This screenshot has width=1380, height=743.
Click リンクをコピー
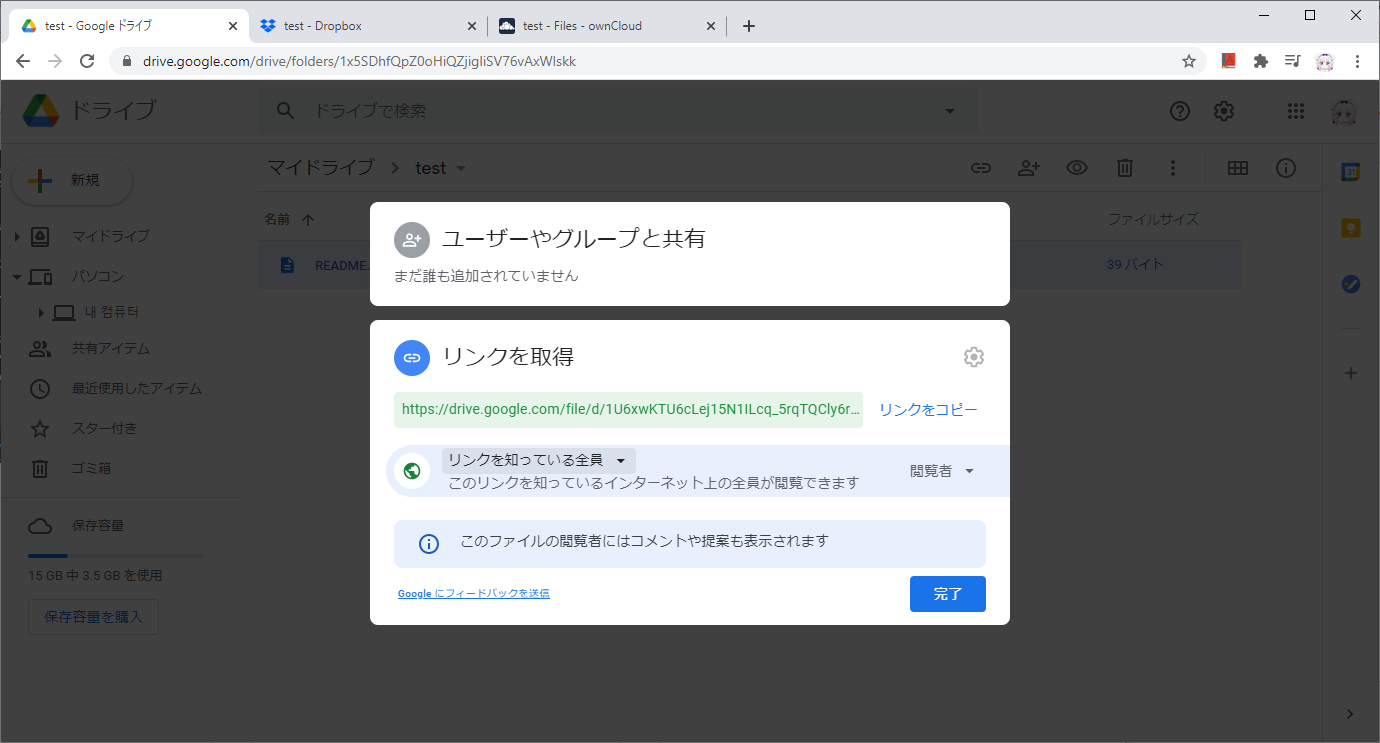point(928,409)
